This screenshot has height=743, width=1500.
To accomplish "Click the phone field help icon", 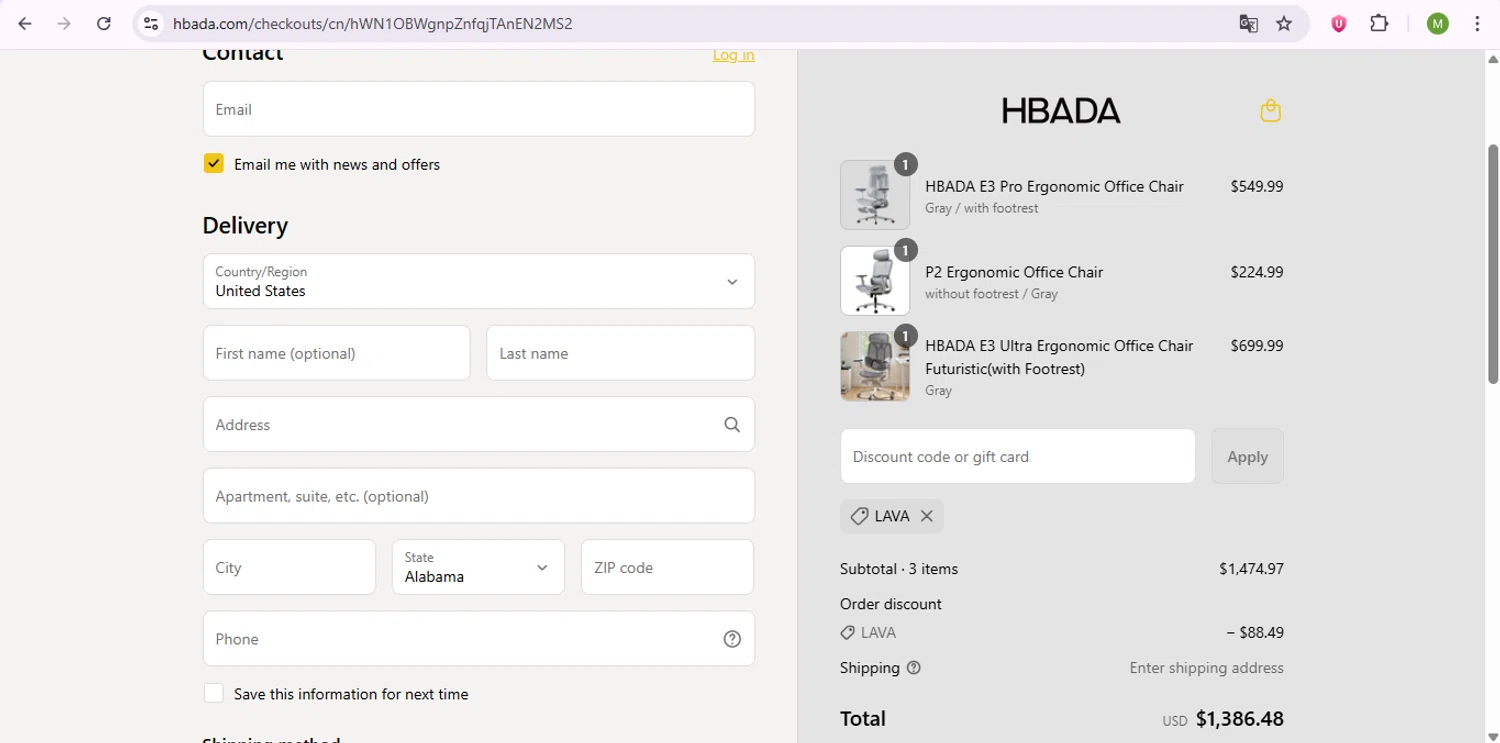I will pos(732,639).
